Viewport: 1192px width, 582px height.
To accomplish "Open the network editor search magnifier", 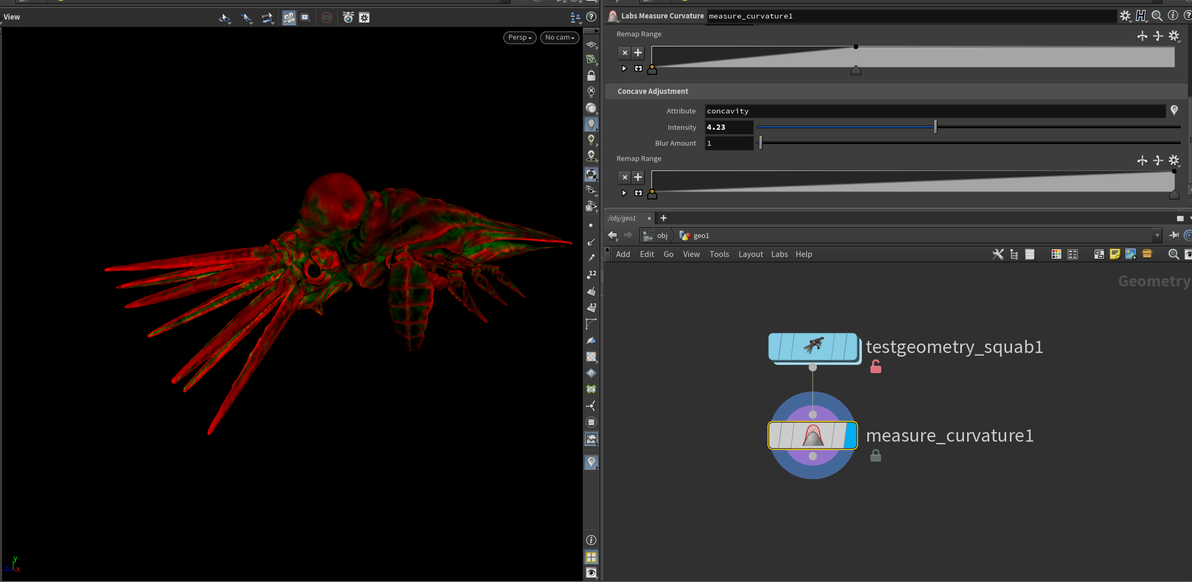I will click(1173, 254).
